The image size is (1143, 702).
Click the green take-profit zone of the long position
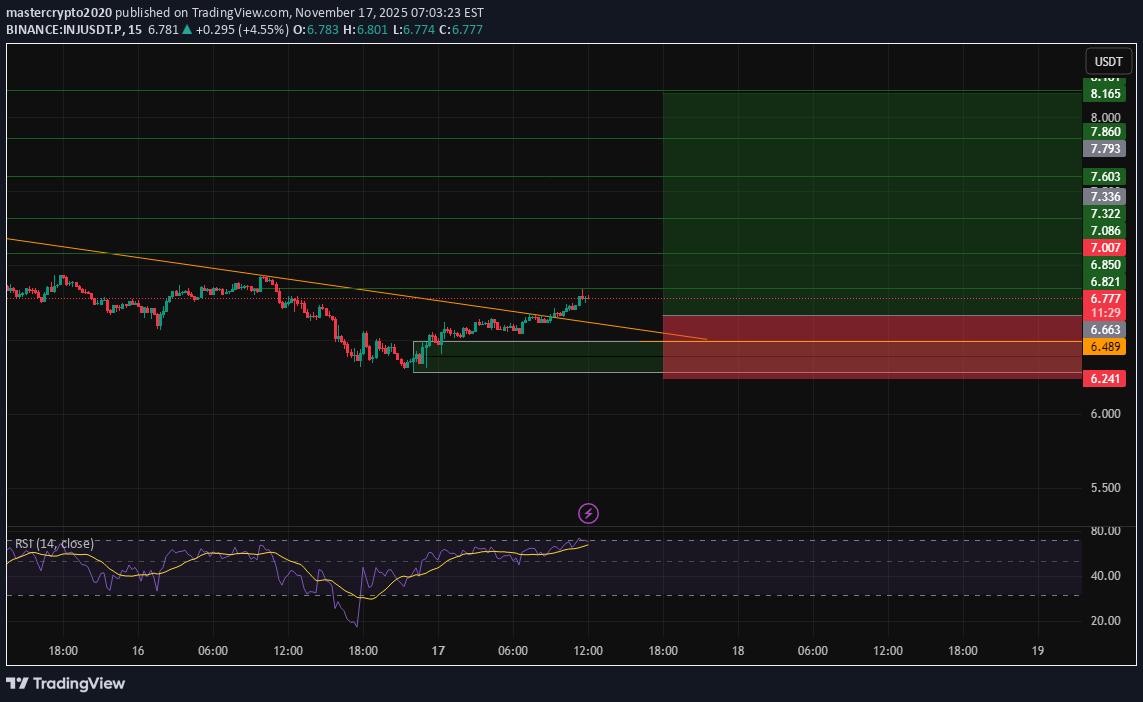[870, 200]
